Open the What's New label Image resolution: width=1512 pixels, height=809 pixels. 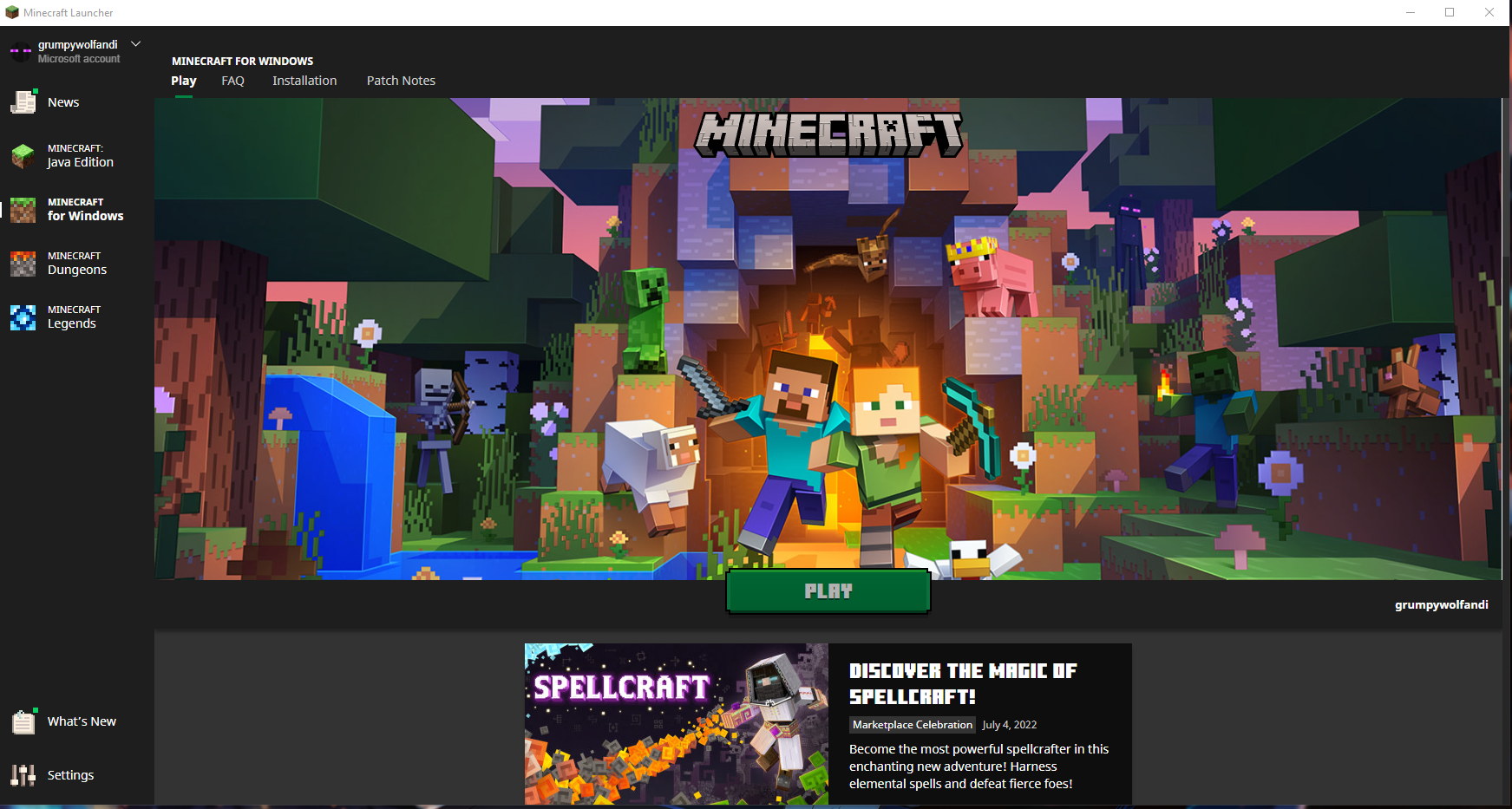(x=82, y=721)
